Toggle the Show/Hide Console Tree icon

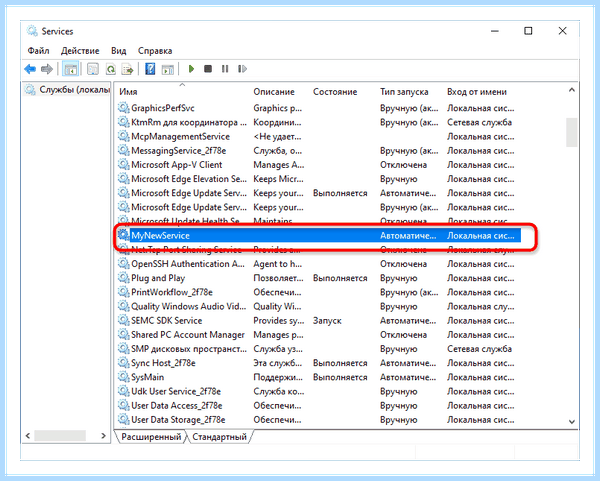(x=70, y=69)
